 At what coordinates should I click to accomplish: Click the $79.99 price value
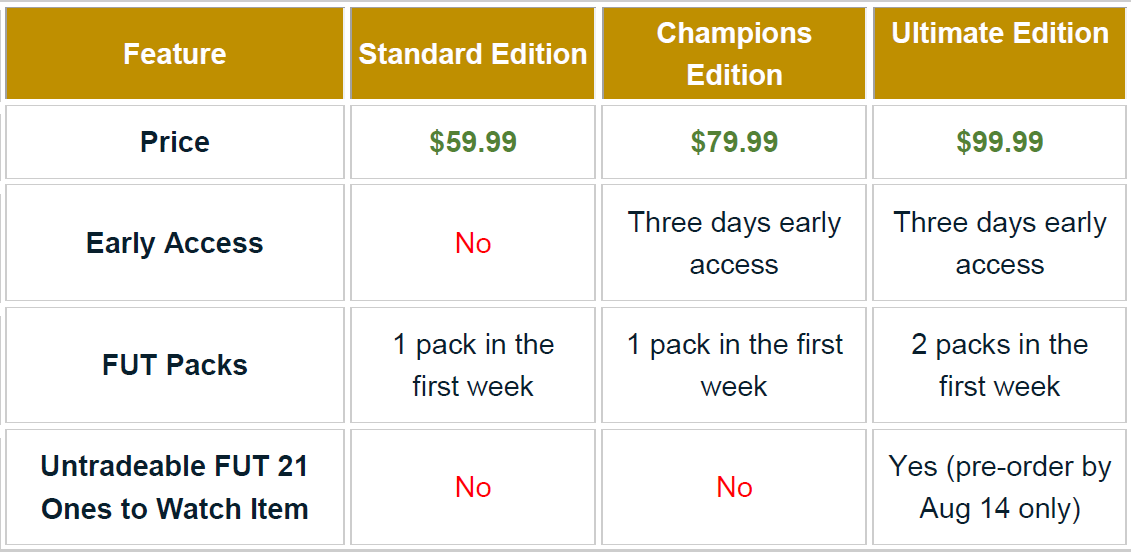pos(734,142)
